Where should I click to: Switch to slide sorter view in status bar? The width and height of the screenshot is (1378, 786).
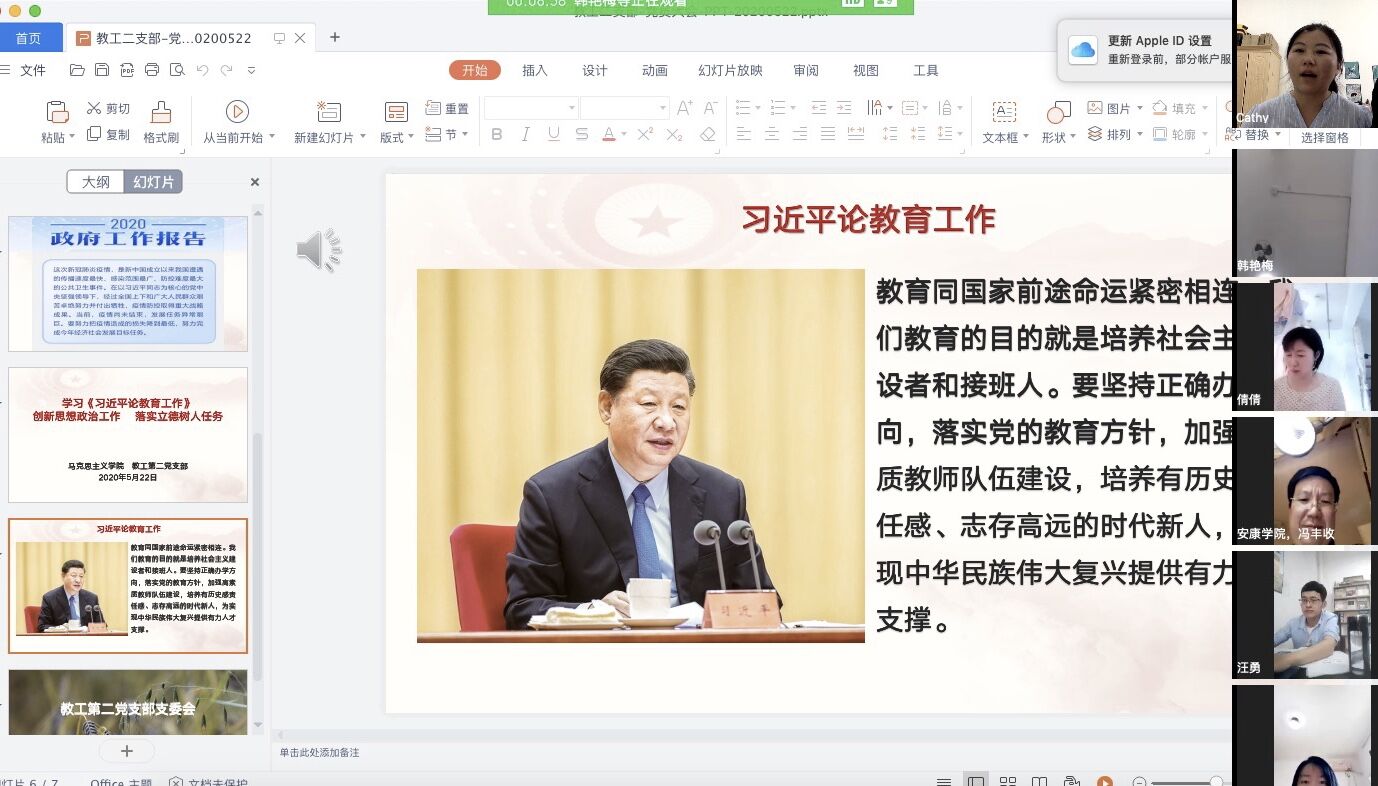(x=1008, y=782)
